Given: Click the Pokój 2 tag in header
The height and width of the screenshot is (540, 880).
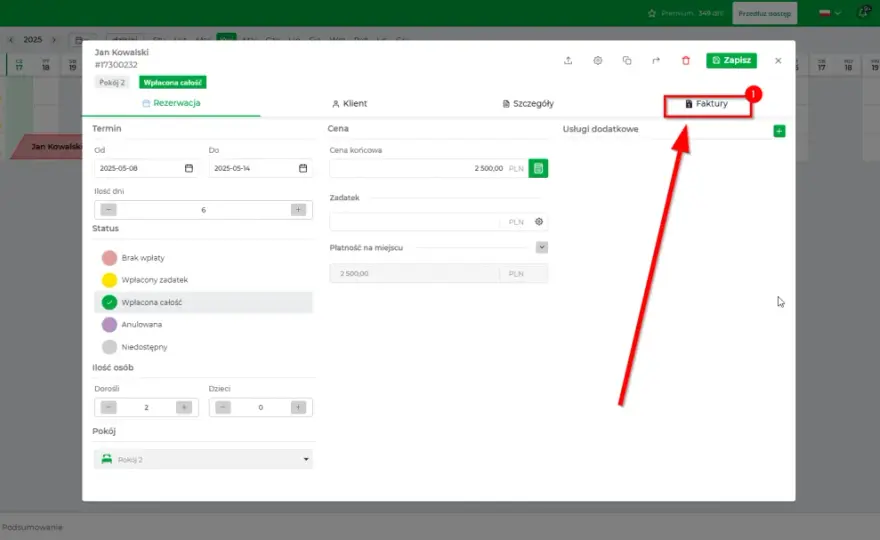Looking at the screenshot, I should [x=112, y=83].
